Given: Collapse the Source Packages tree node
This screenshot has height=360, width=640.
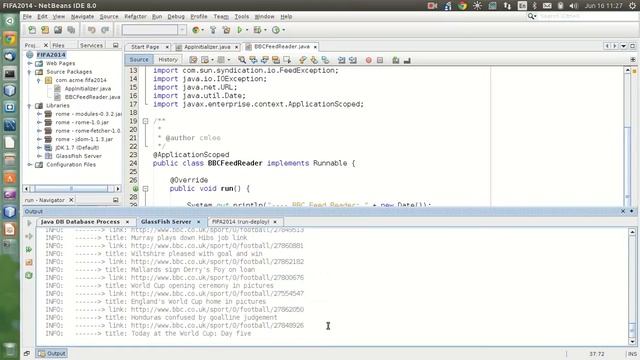Looking at the screenshot, I should [x=30, y=72].
